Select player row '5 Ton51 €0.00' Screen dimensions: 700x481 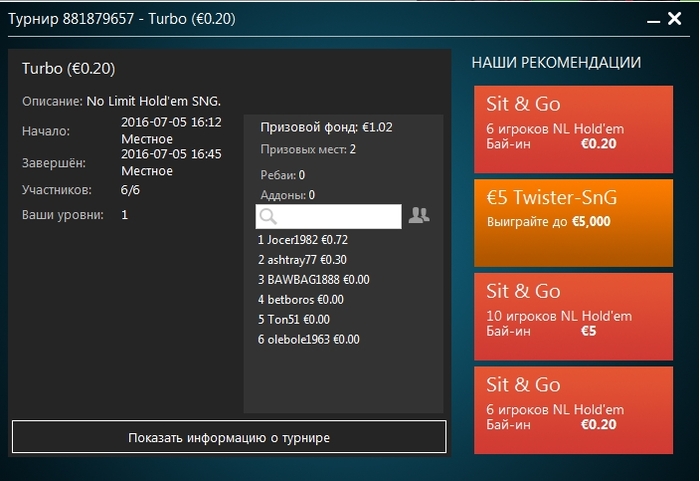point(294,319)
